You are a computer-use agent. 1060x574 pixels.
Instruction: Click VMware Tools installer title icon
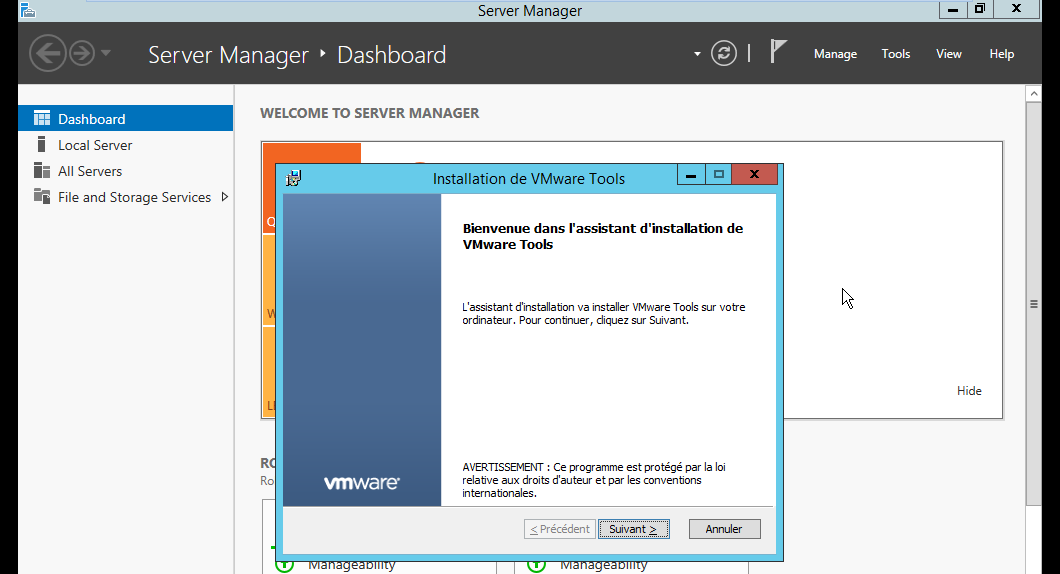(x=293, y=178)
